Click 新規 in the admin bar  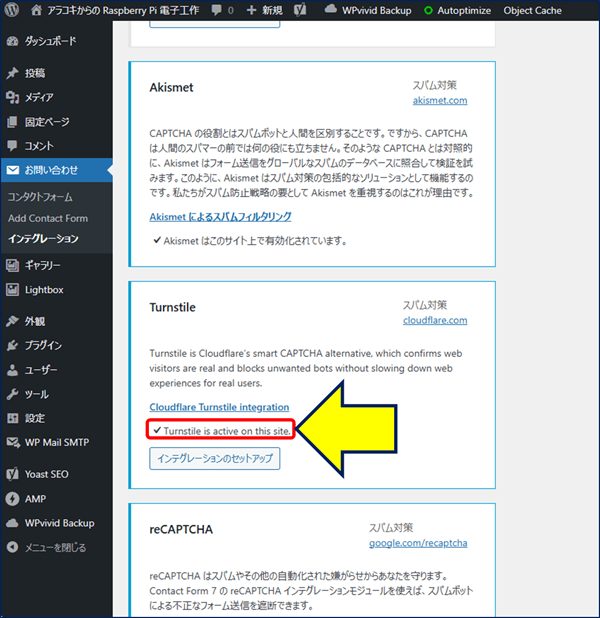pyautogui.click(x=272, y=10)
